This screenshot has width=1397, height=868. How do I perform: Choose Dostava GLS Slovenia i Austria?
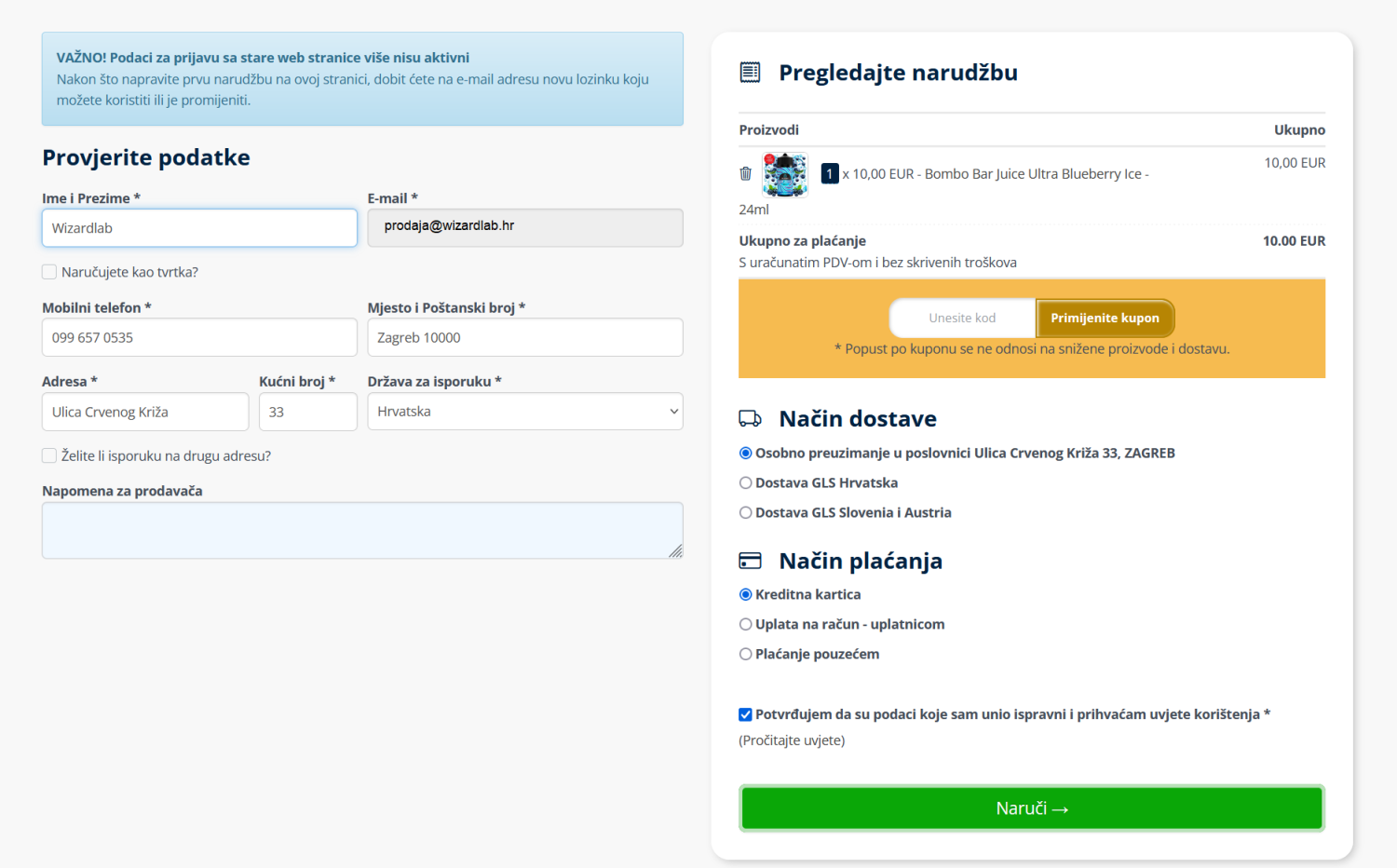click(x=745, y=512)
